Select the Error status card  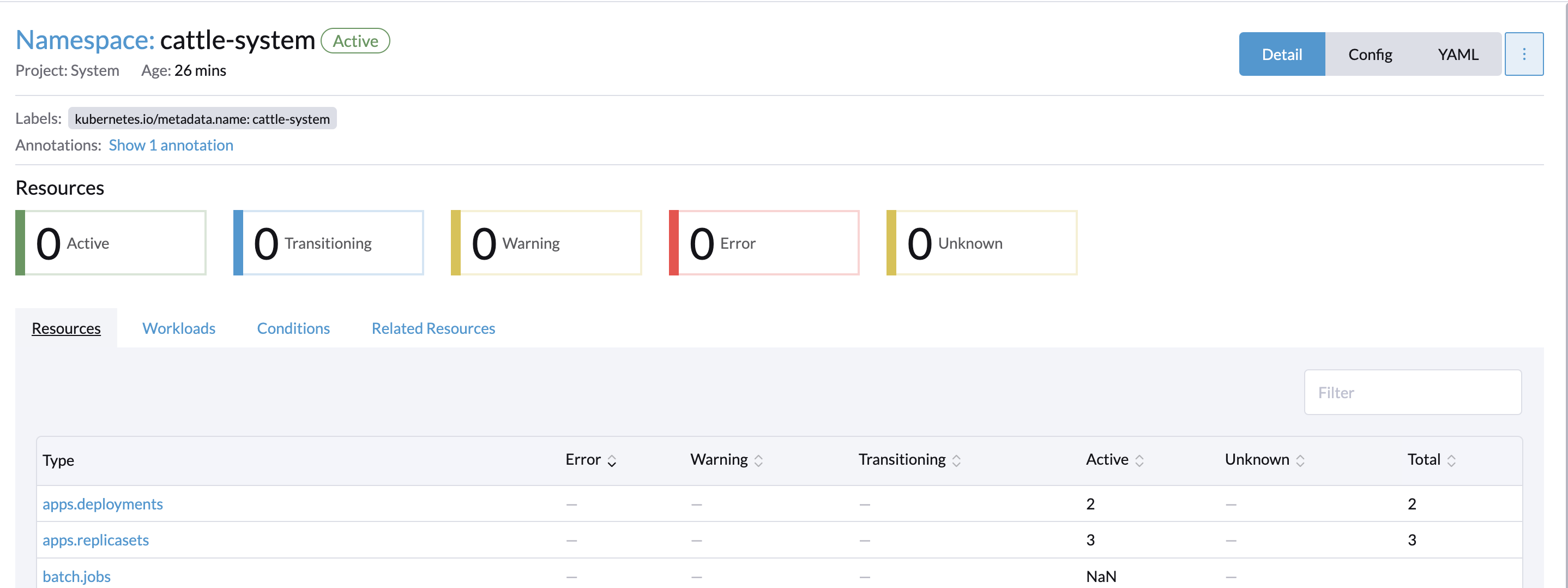764,242
